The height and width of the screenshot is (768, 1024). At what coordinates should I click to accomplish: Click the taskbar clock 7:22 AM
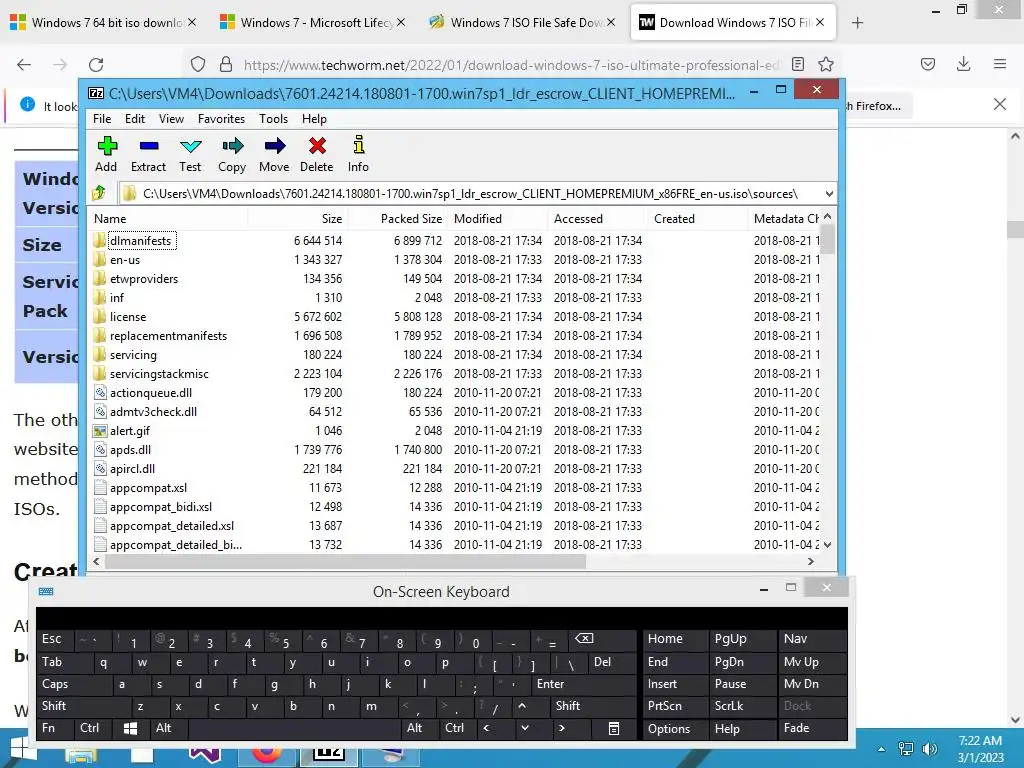[980, 749]
